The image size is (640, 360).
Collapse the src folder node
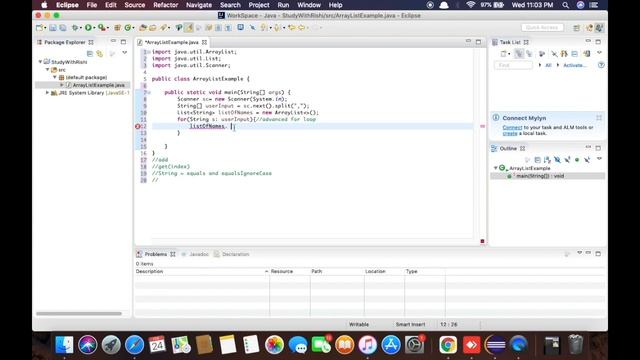pyautogui.click(x=48, y=69)
